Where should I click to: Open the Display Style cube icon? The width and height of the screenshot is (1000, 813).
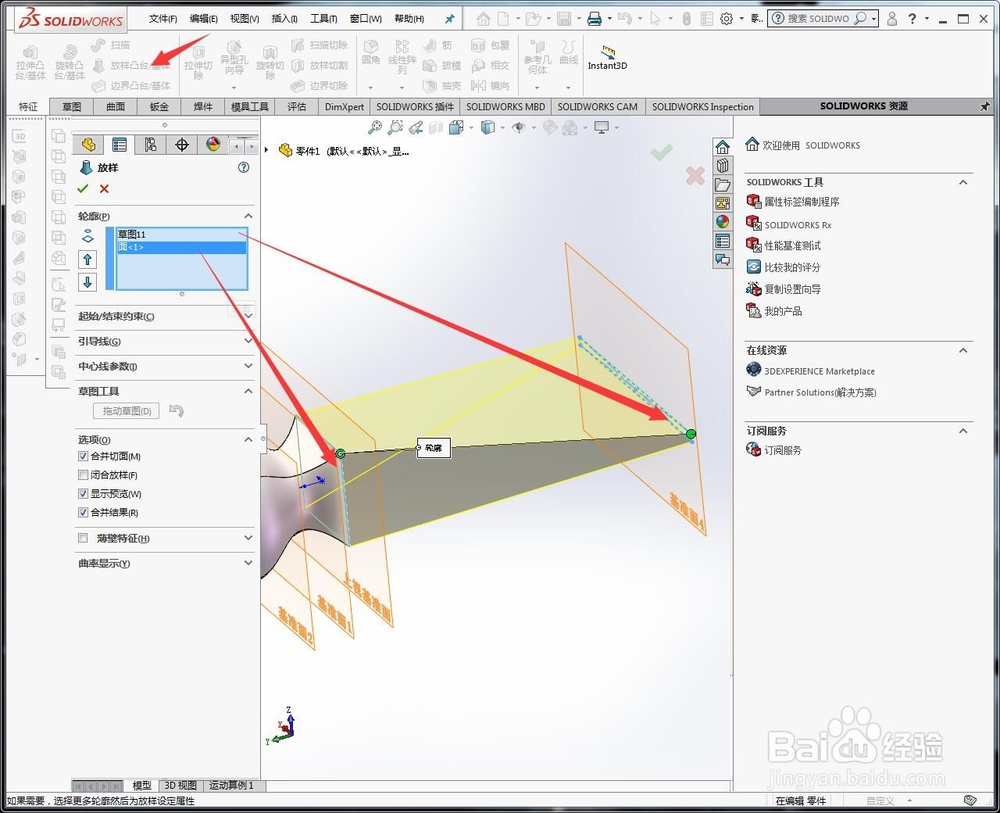(x=487, y=128)
